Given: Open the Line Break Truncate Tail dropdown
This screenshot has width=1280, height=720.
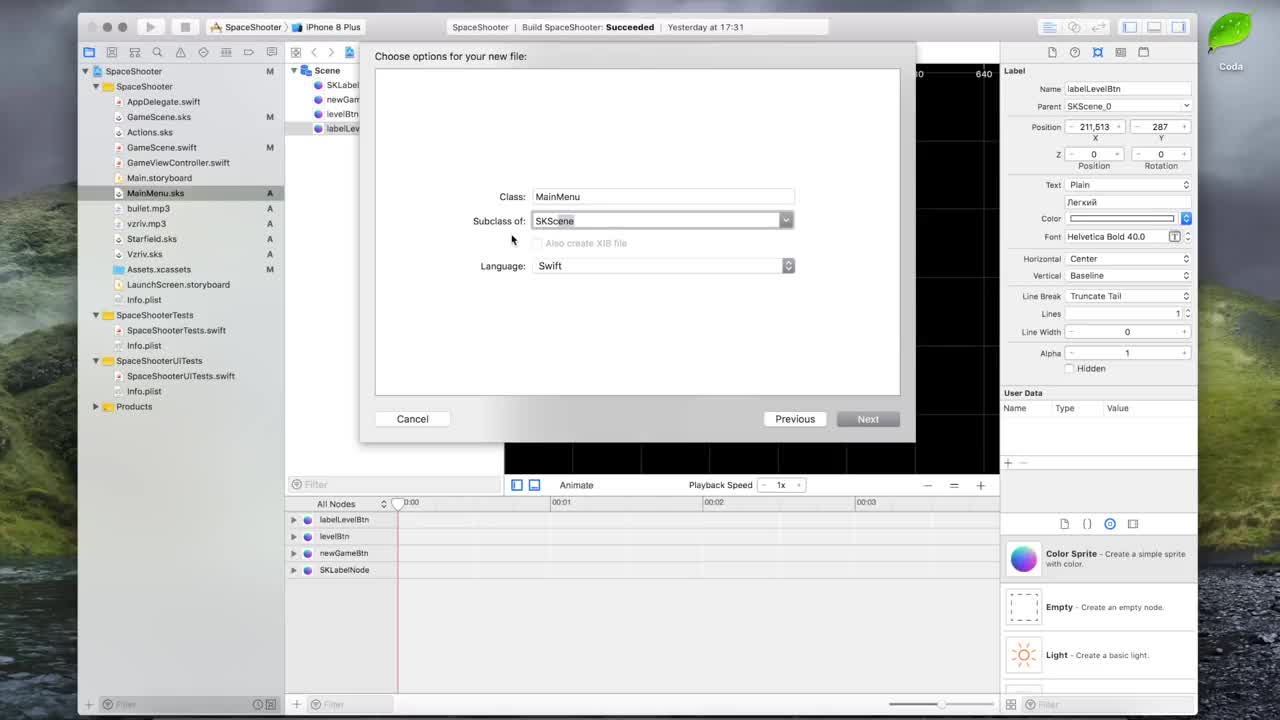Looking at the screenshot, I should tap(1128, 296).
